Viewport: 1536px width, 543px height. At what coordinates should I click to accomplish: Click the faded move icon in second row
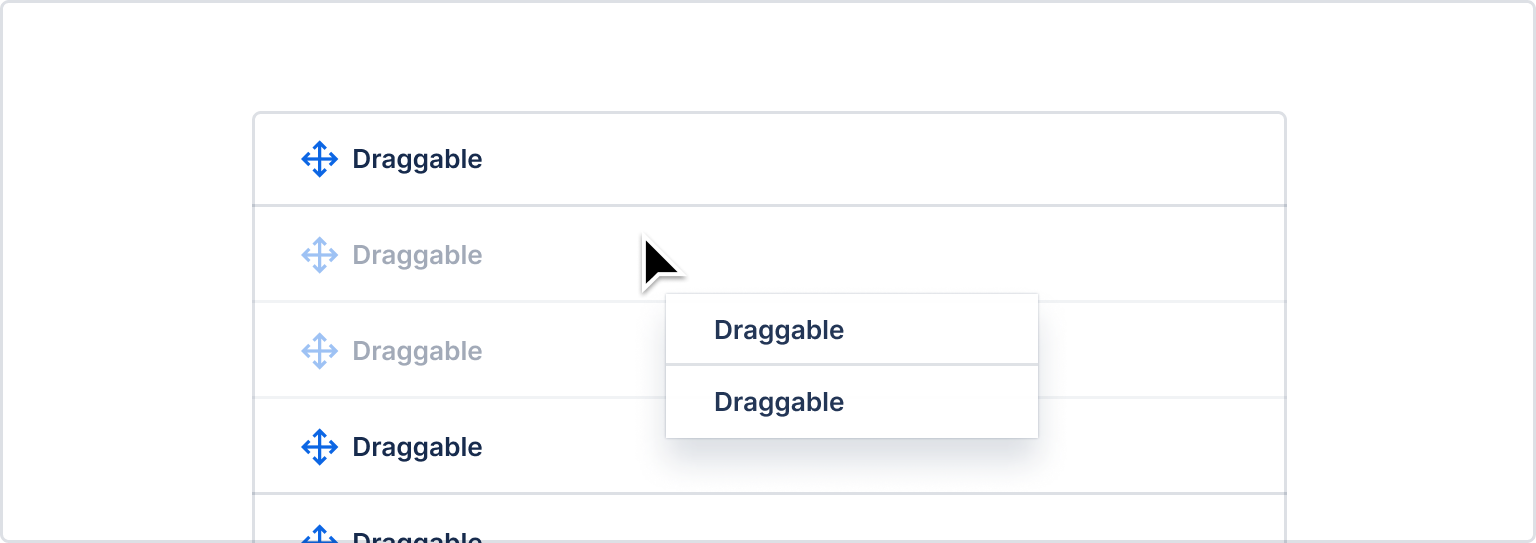coord(319,255)
